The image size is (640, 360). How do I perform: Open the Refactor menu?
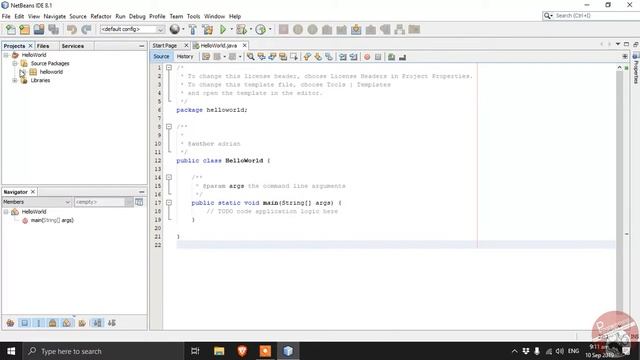101,16
